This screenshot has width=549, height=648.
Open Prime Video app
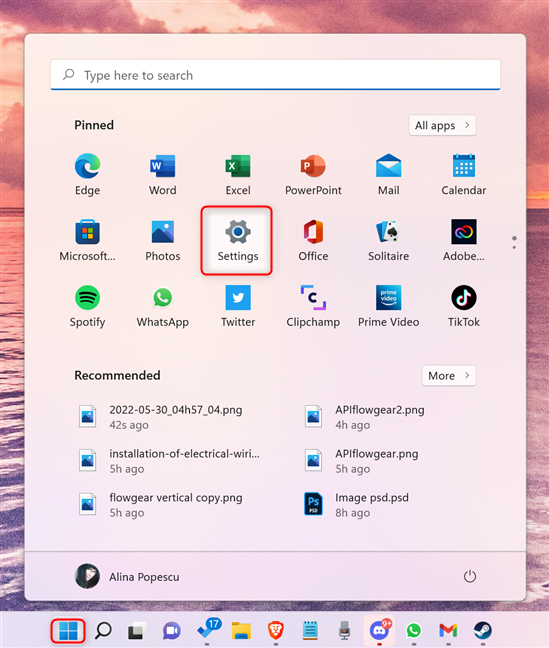(388, 306)
